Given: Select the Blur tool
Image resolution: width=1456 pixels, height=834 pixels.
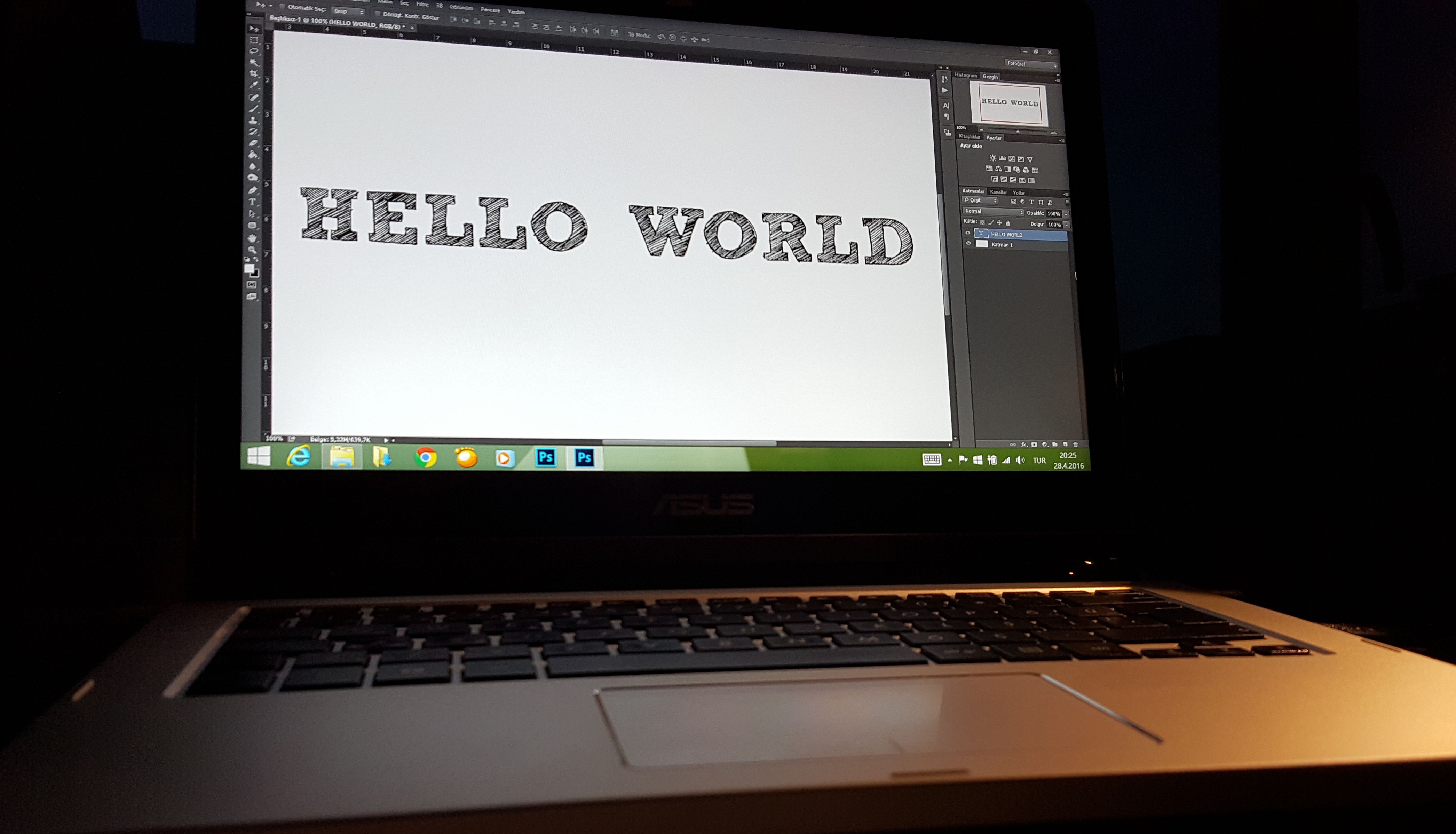Looking at the screenshot, I should tap(253, 166).
